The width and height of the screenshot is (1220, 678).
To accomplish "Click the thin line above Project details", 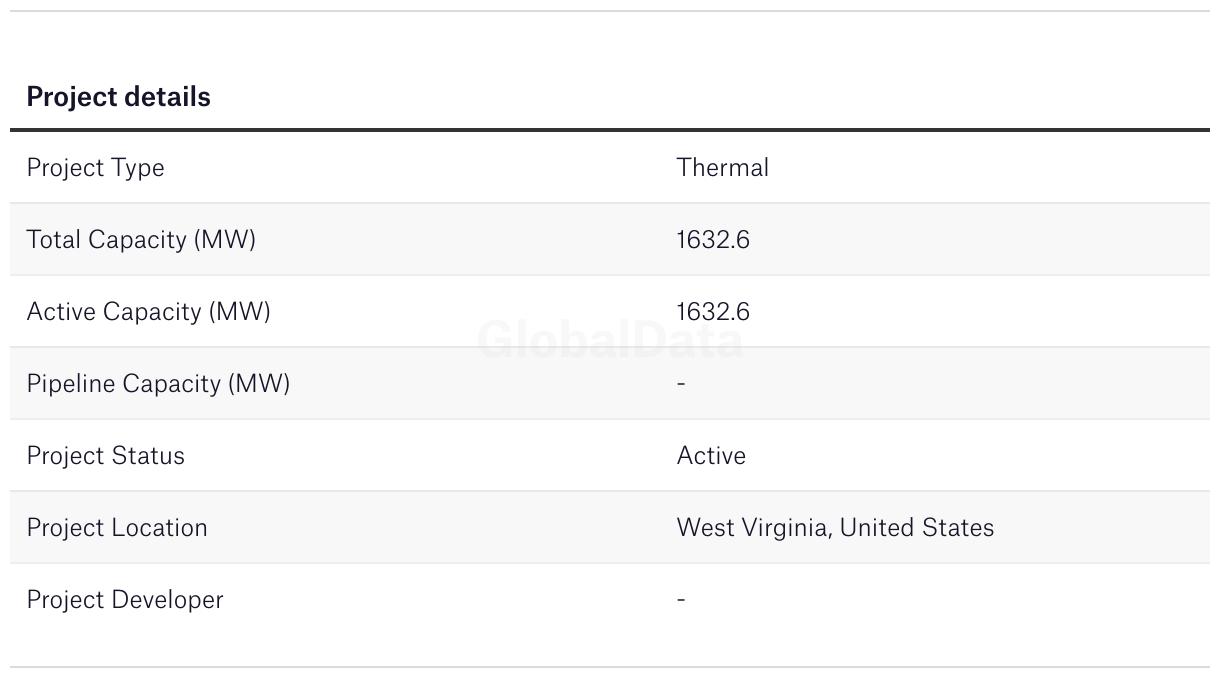I will coord(610,11).
